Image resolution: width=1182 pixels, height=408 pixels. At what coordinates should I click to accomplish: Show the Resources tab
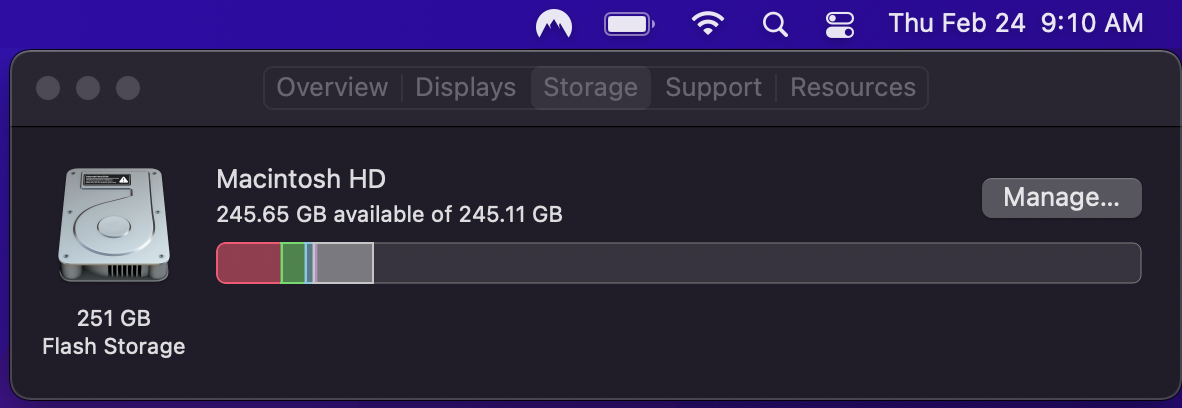point(853,88)
